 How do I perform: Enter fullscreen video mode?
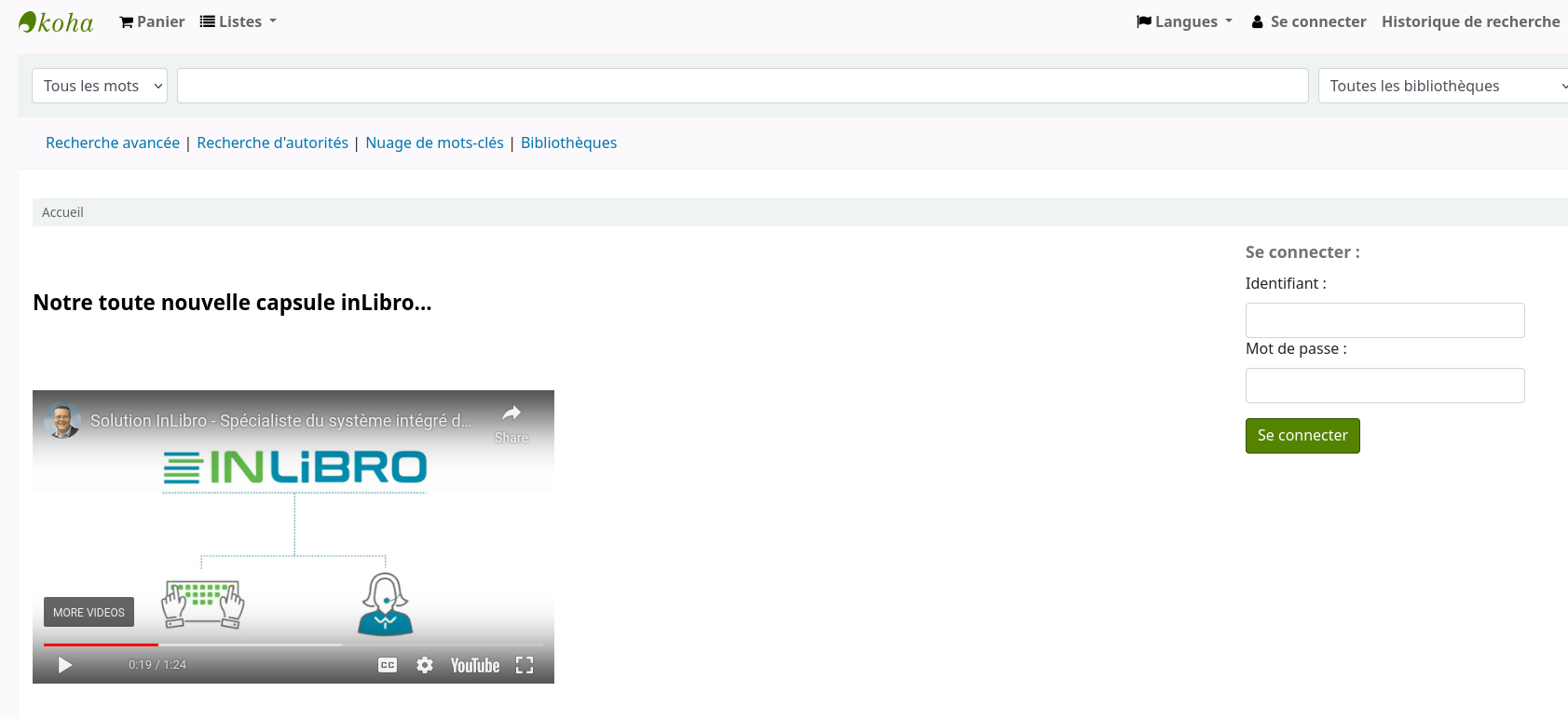(525, 665)
